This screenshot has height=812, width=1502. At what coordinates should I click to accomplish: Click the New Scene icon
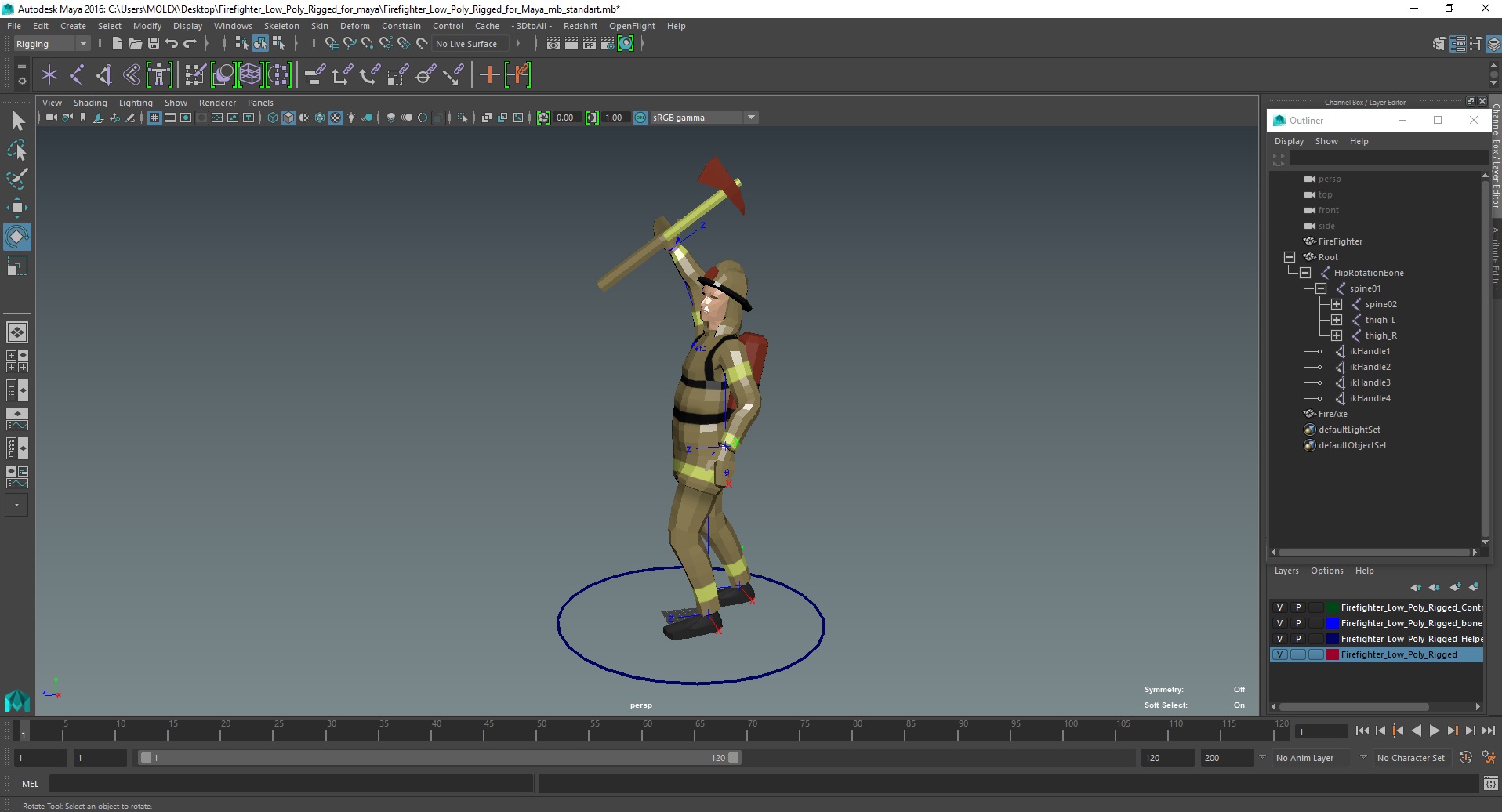coord(117,44)
